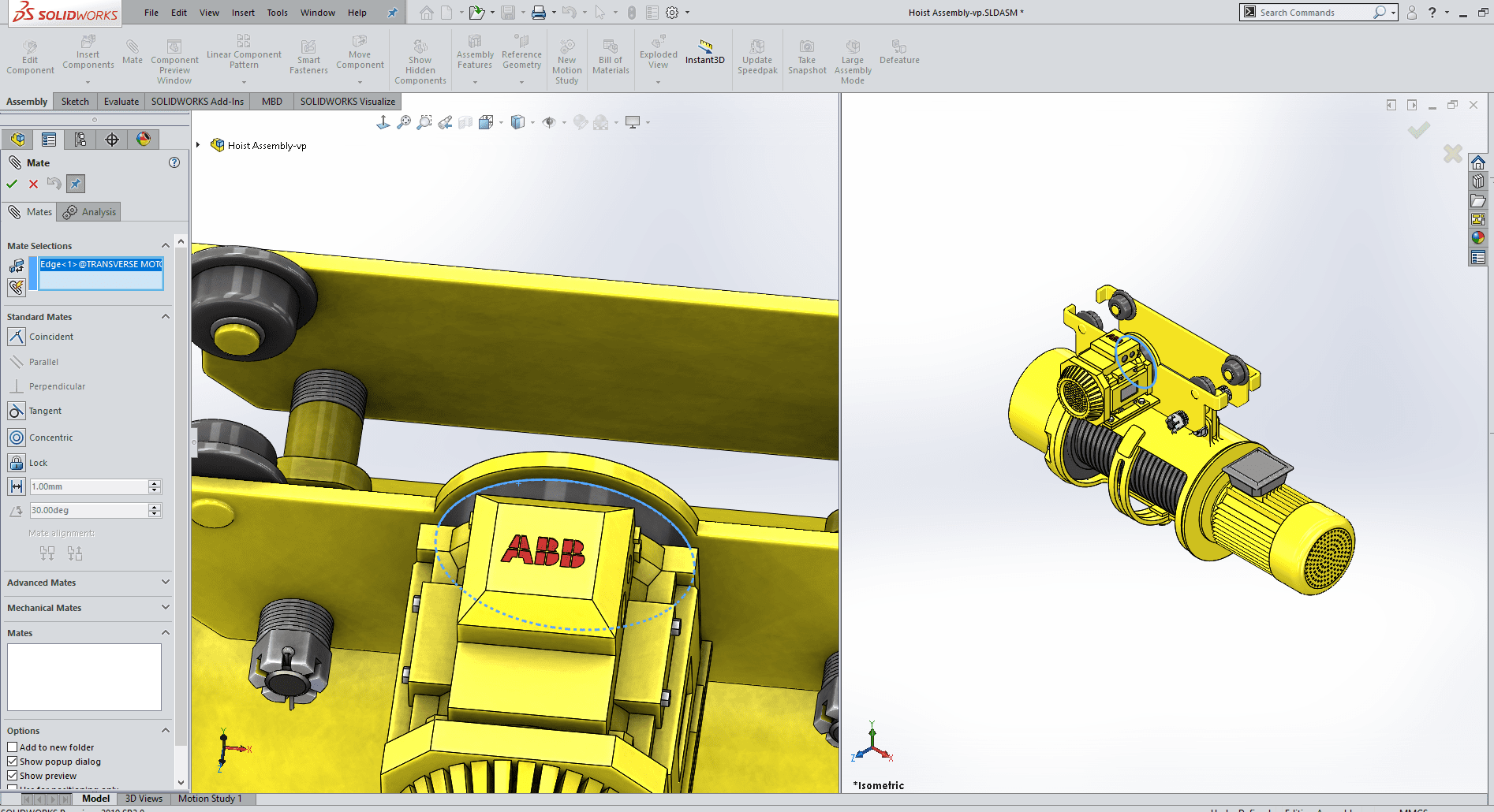The height and width of the screenshot is (812, 1494).
Task: Select the Lock mate
Action: 17,463
